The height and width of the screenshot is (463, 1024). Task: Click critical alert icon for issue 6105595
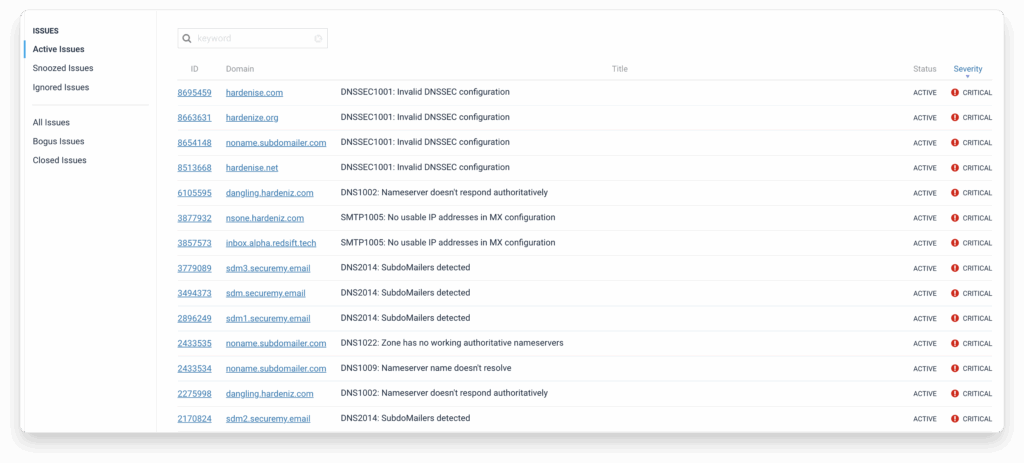coord(955,193)
